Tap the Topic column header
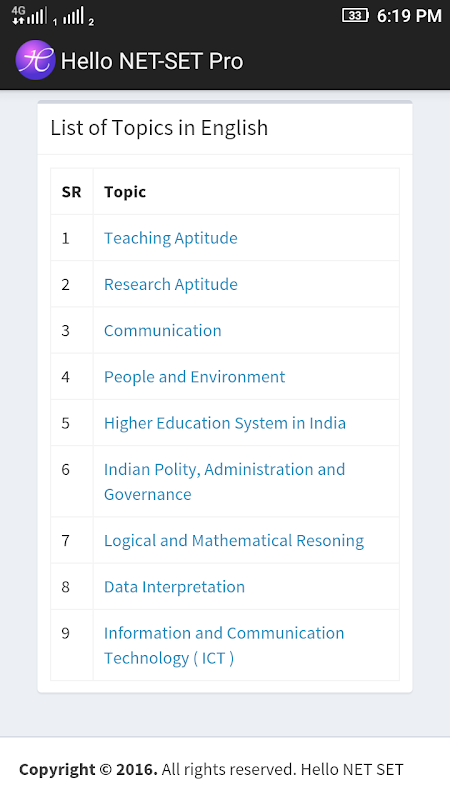Viewport: 450px width, 800px height. pos(125,192)
